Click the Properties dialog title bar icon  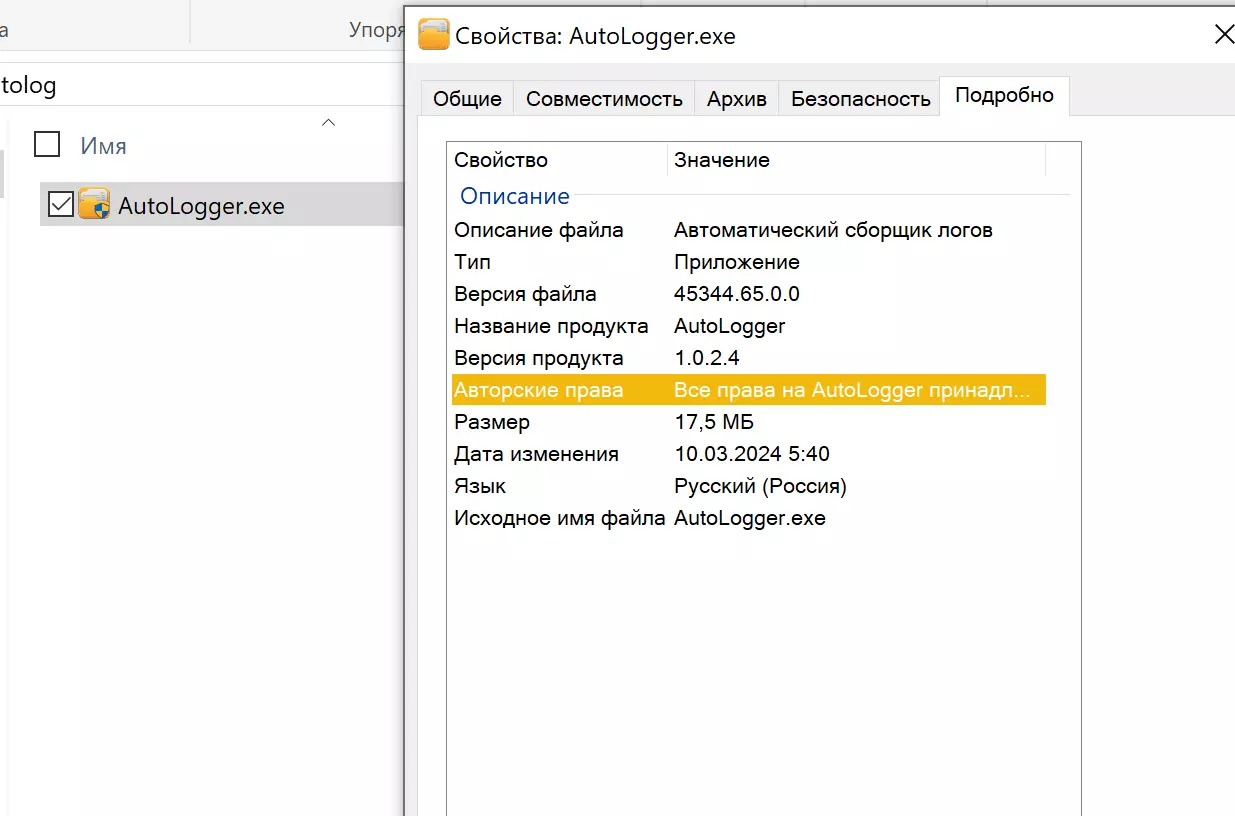click(434, 35)
